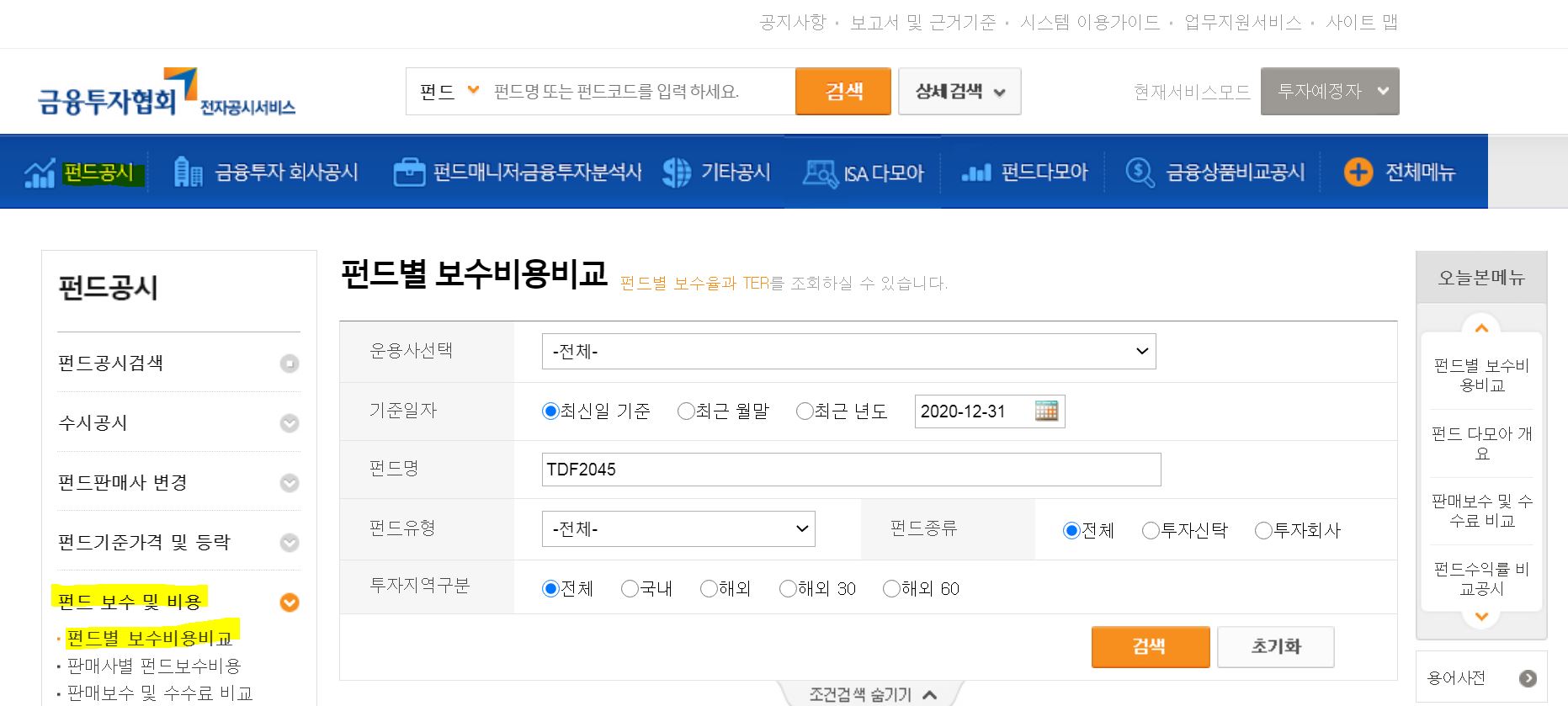Click the 금융투자 회사공시 building icon
The image size is (1568, 706).
point(188,172)
